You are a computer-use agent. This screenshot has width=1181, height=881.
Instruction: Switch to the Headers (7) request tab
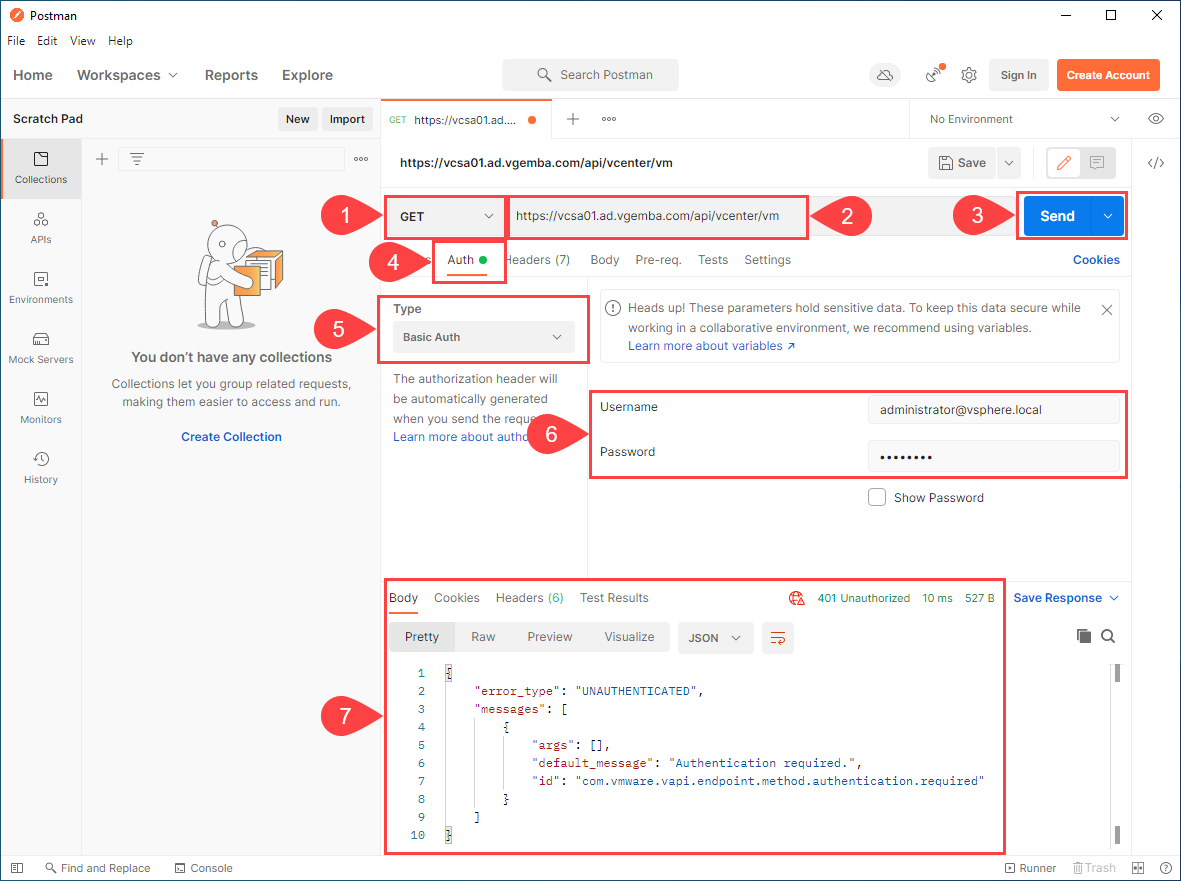tap(538, 260)
